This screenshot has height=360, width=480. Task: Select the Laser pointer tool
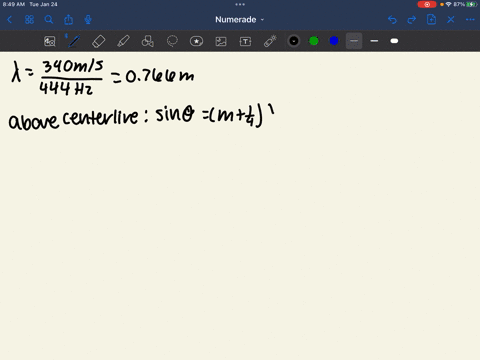270,41
